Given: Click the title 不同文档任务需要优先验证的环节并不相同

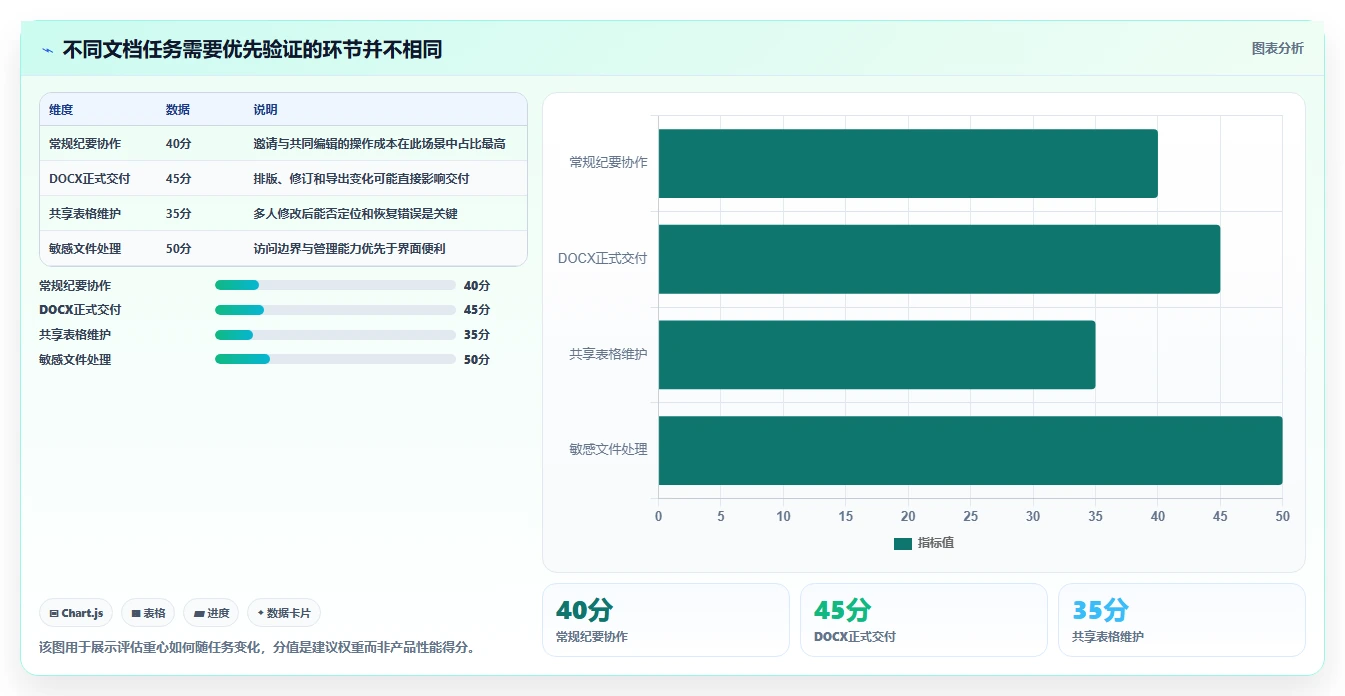Looking at the screenshot, I should tap(252, 50).
